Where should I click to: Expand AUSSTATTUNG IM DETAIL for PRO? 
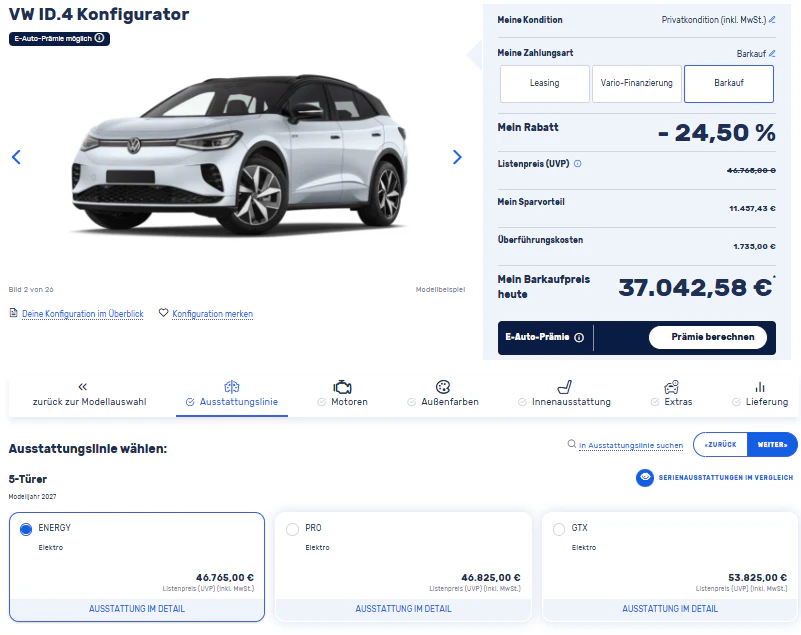404,609
